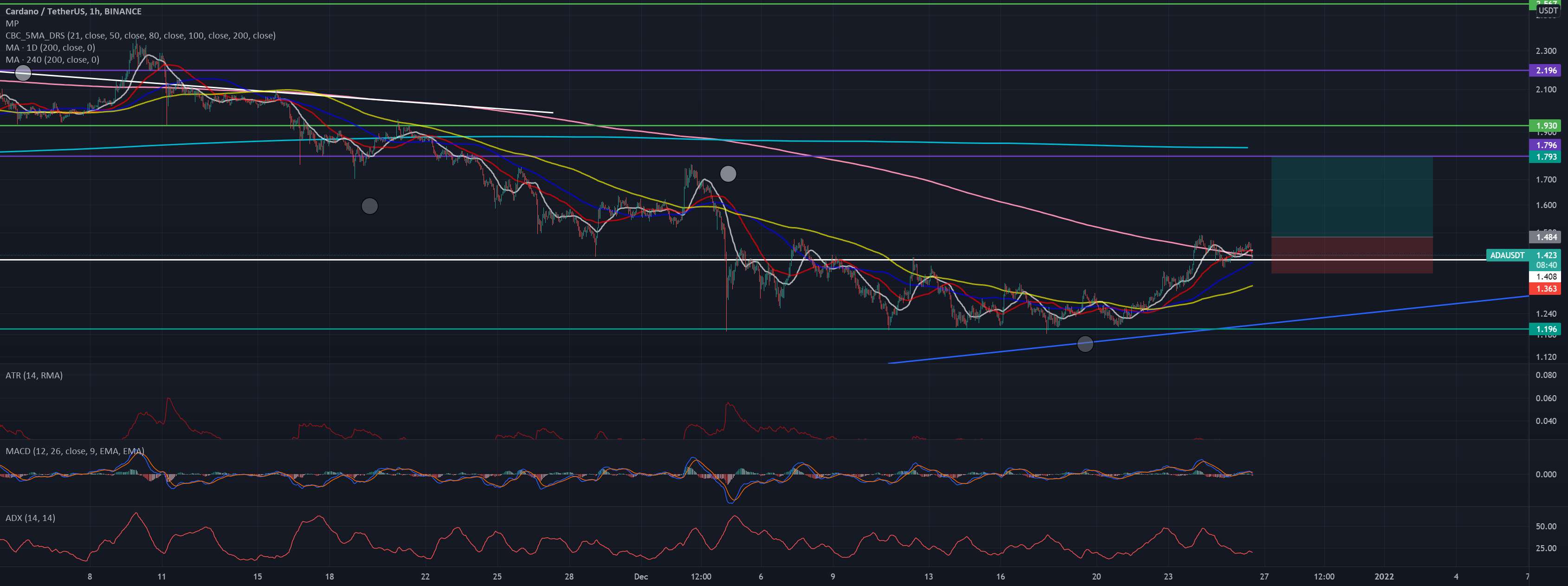The image size is (1568, 586).
Task: Click the 1.240 value on the price axis
Action: [x=1546, y=314]
